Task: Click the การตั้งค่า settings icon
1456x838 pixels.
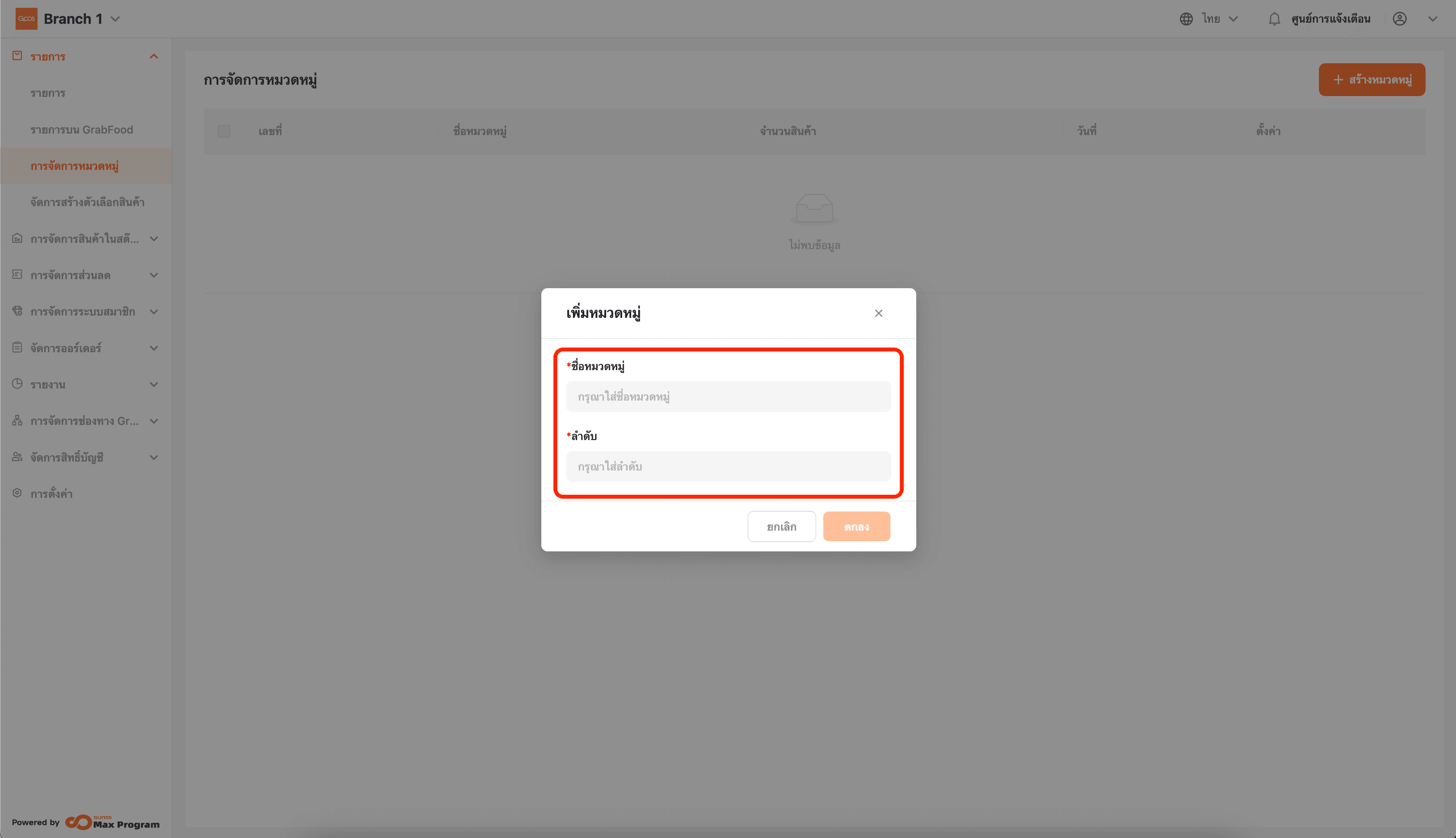Action: (17, 493)
